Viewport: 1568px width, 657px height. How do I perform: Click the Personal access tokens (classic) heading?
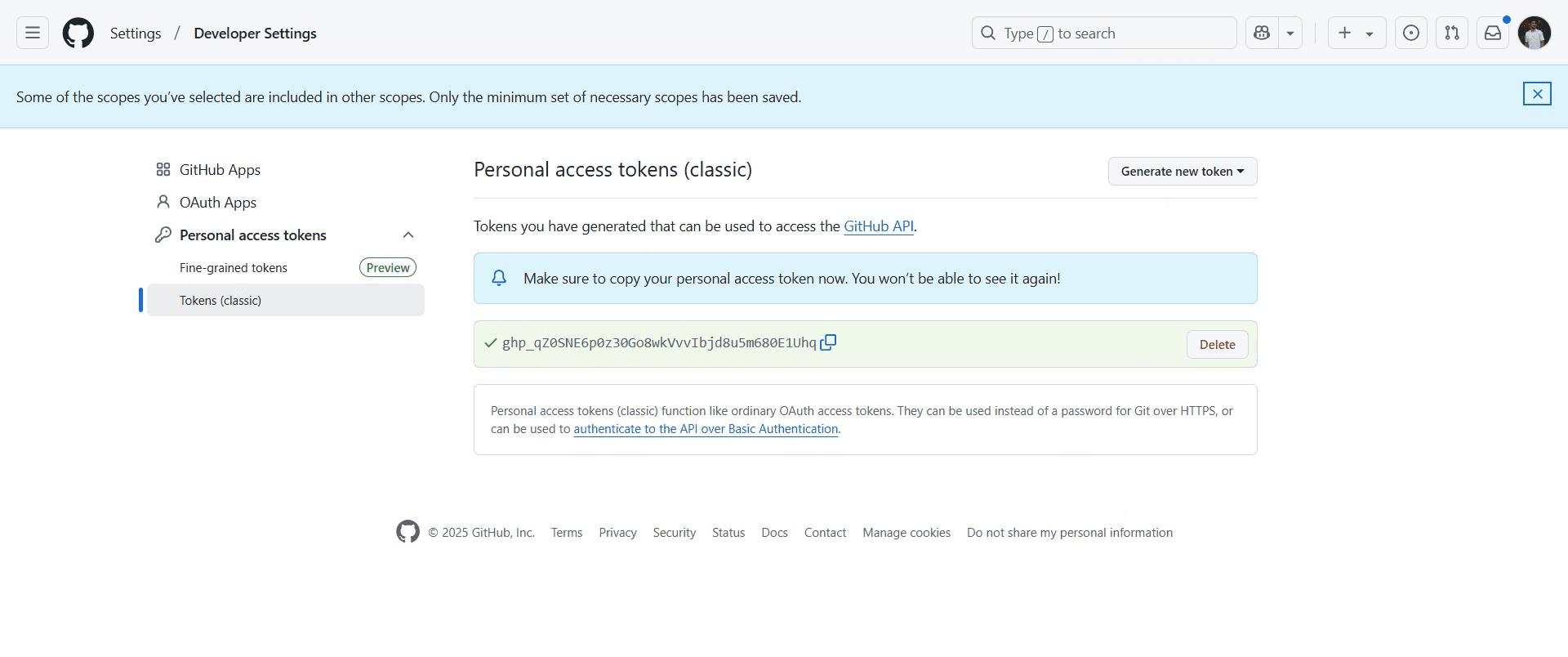pyautogui.click(x=612, y=169)
